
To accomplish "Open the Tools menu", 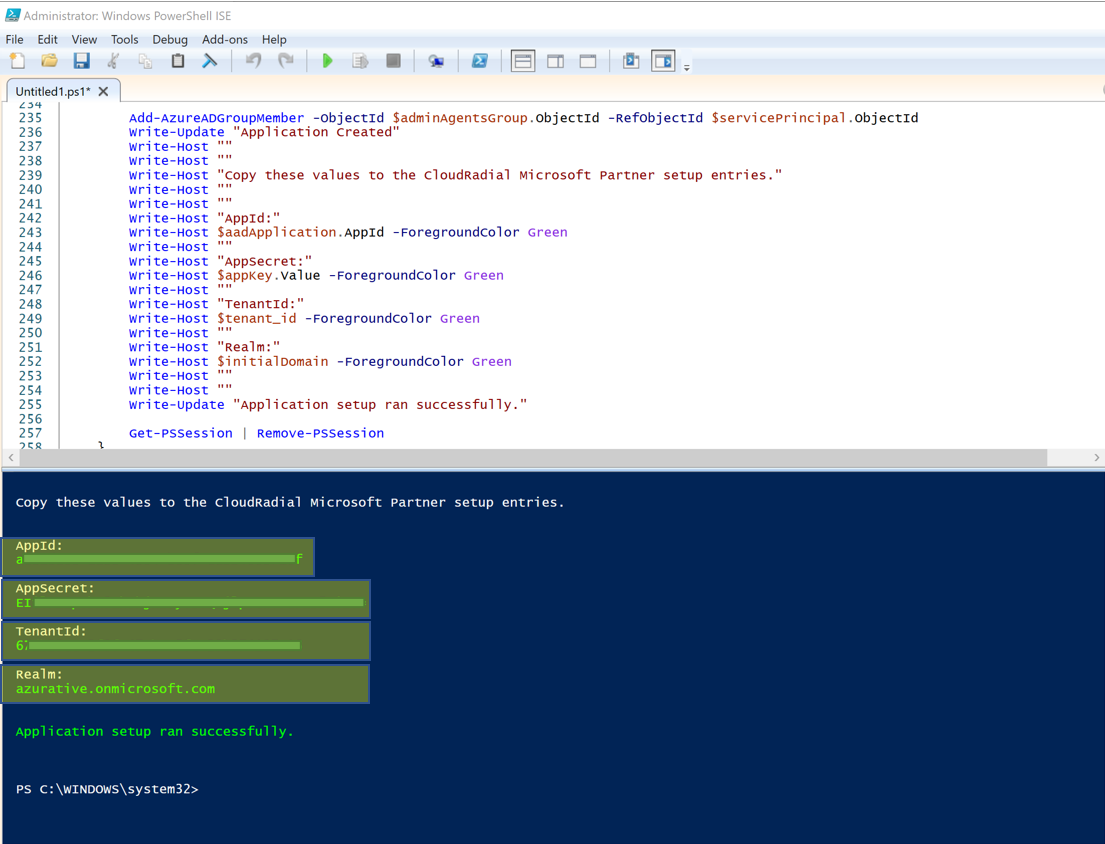I will (x=124, y=39).
